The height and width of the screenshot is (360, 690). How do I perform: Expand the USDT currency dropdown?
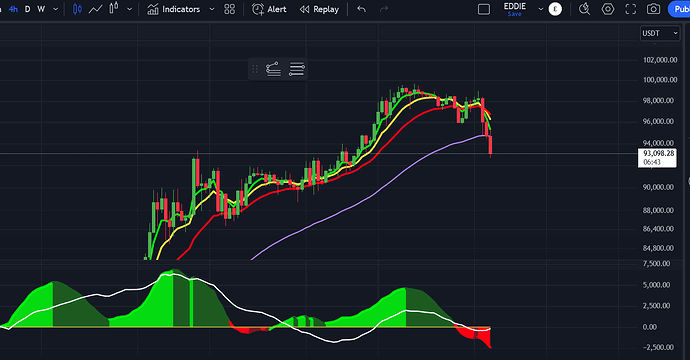[x=660, y=33]
